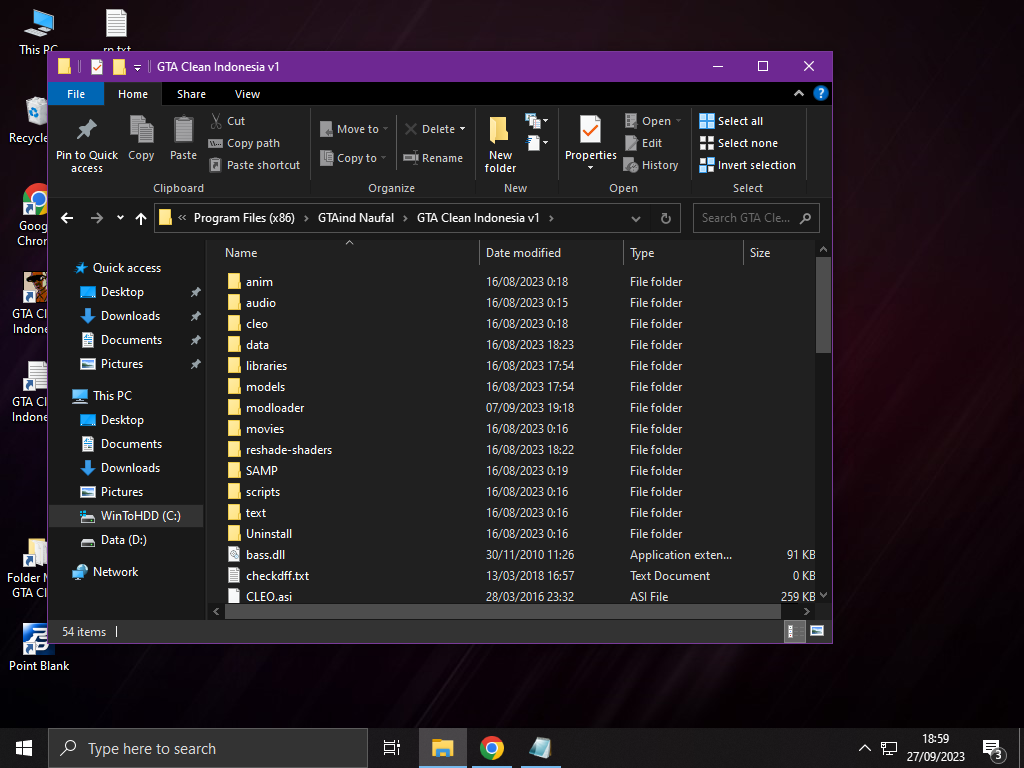Click Select all
The width and height of the screenshot is (1024, 768).
[x=731, y=121]
